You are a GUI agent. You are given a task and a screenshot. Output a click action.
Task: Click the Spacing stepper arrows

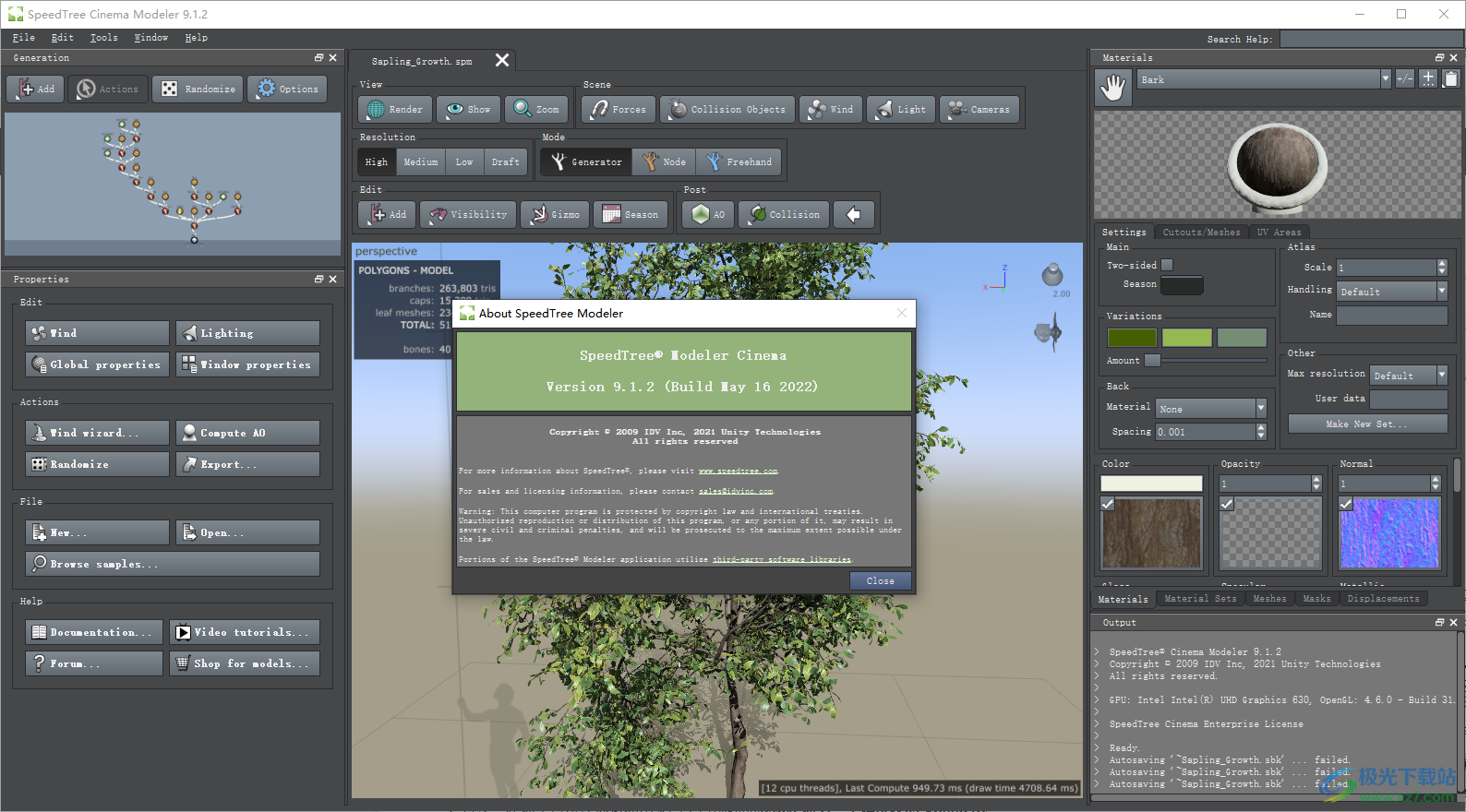1261,431
